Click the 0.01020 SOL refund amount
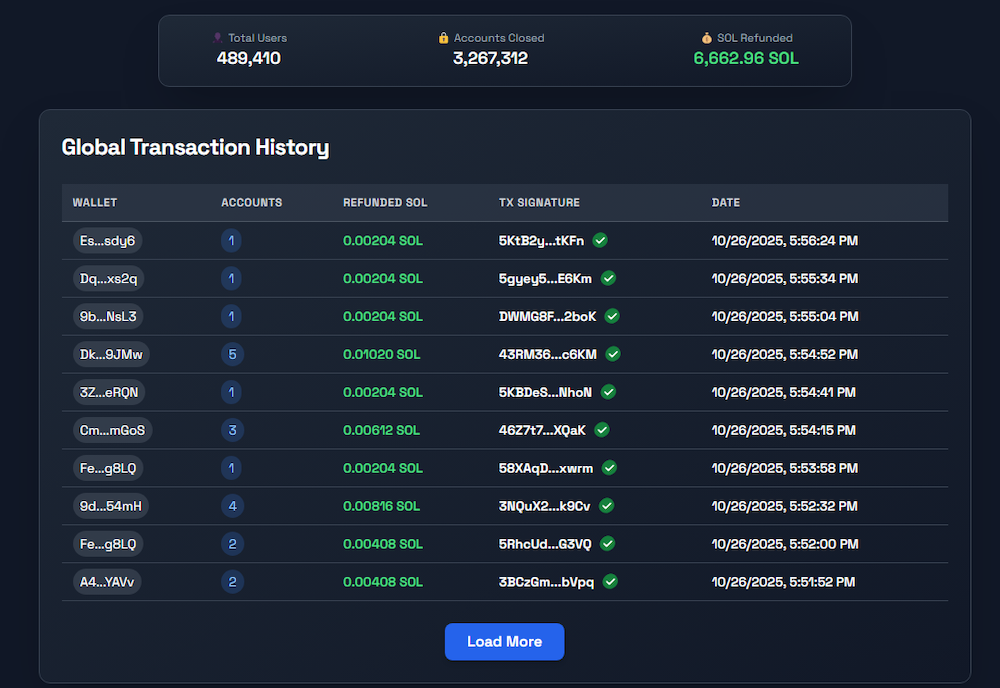The height and width of the screenshot is (688, 1000). (x=381, y=354)
